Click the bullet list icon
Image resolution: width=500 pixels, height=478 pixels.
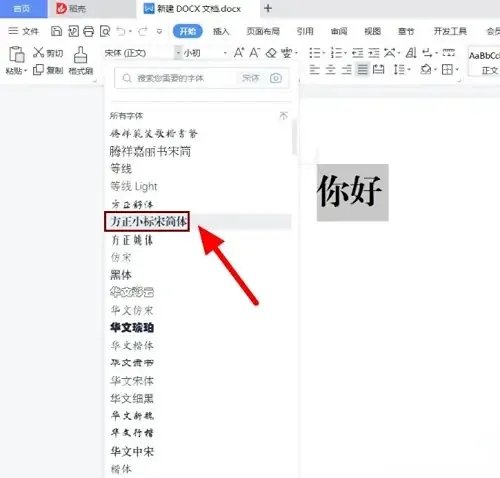[314, 53]
